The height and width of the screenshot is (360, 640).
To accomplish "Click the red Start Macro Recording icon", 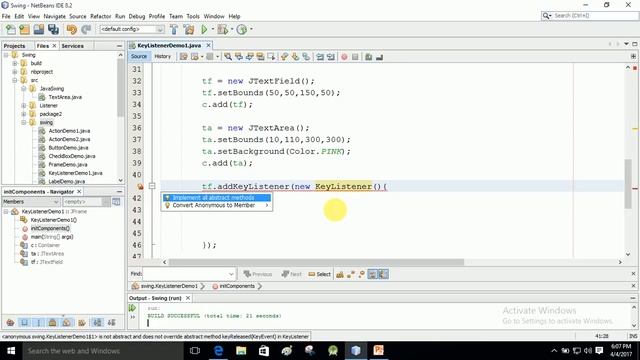I will [344, 57].
